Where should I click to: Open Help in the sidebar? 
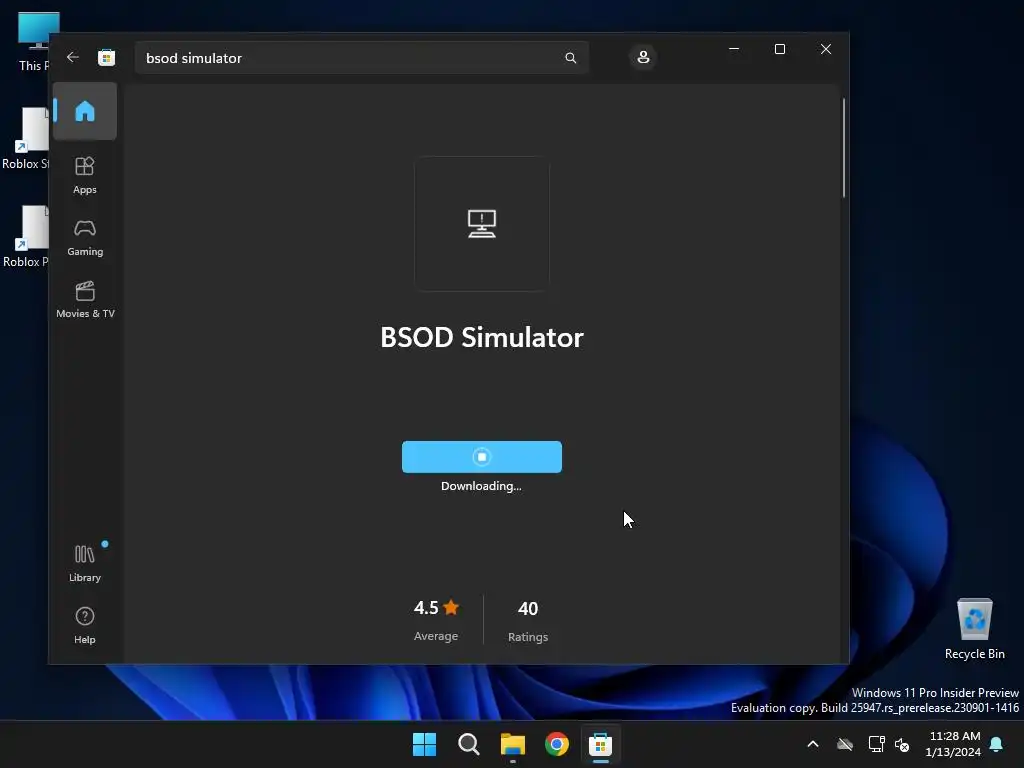[85, 626]
